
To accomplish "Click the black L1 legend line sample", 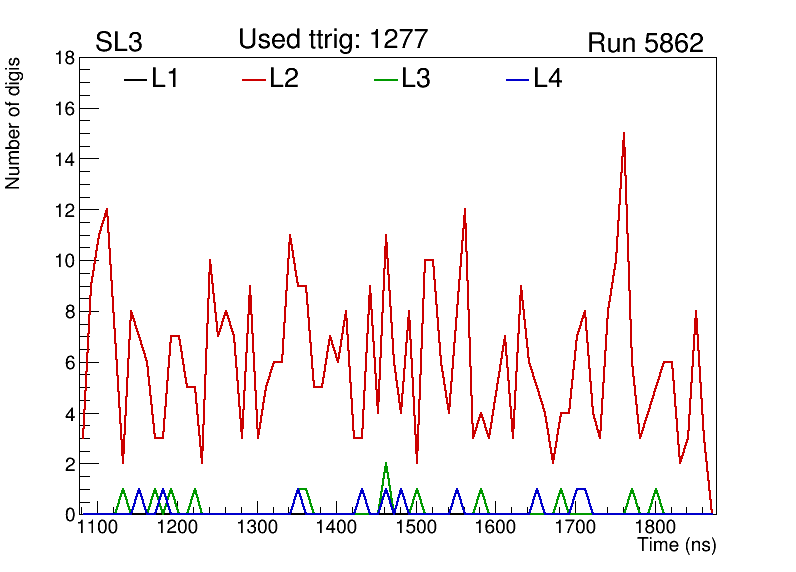I will [135, 79].
